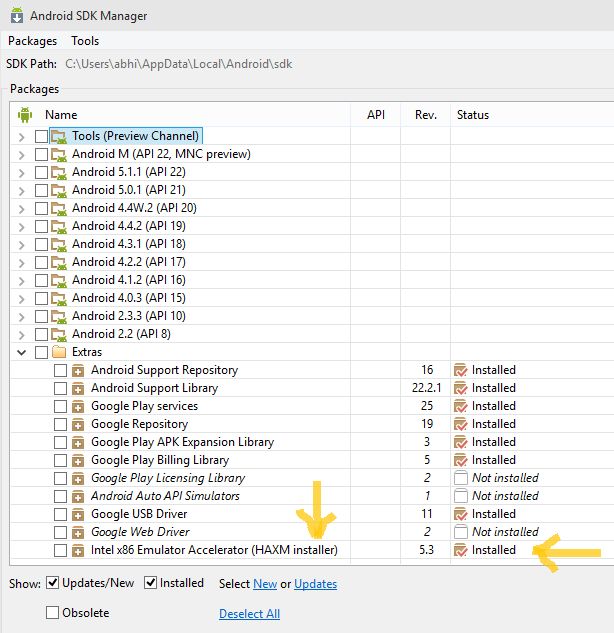Click the Intel x86 Emulator Accelerator package icon
The width and height of the screenshot is (614, 633).
pos(78,550)
